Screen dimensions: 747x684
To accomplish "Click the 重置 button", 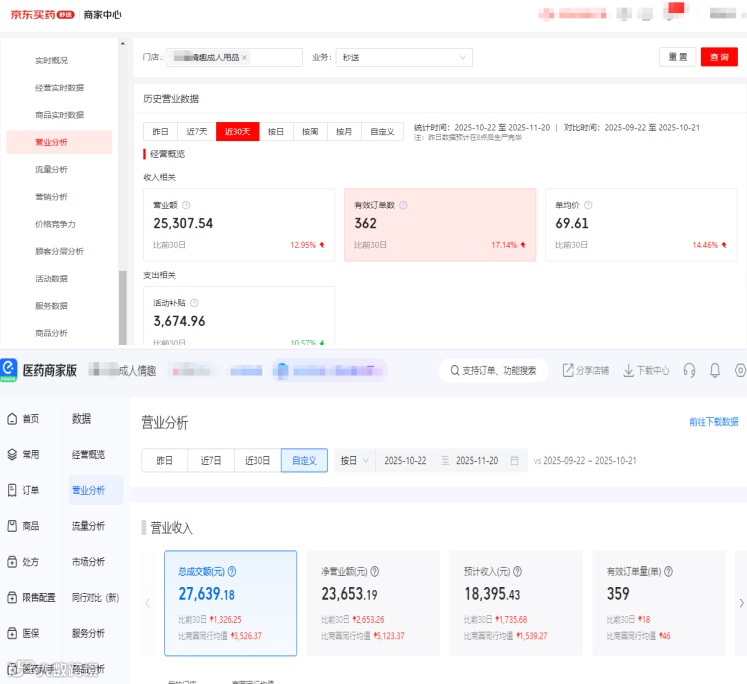I will pos(677,57).
